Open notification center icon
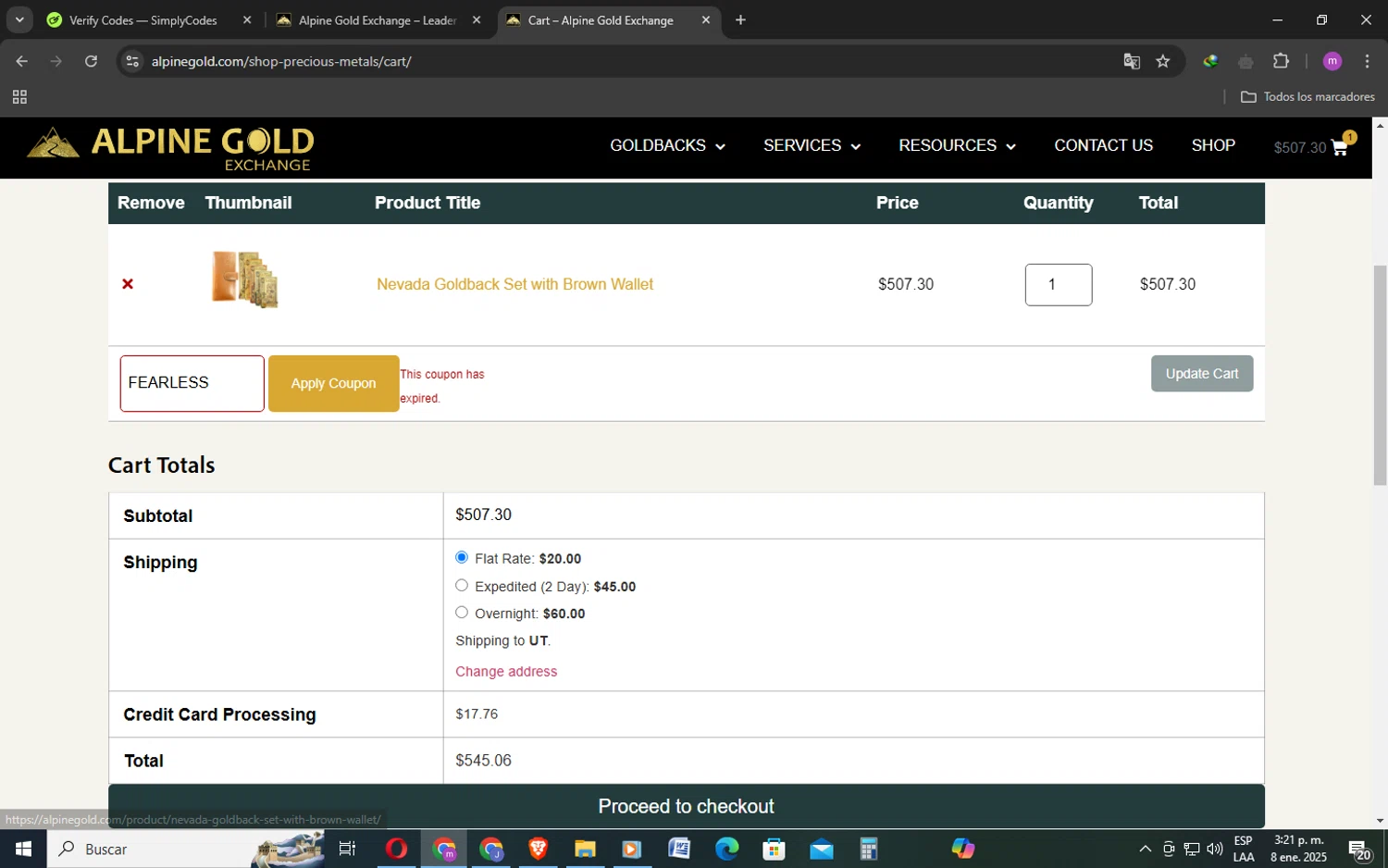 point(1358,849)
